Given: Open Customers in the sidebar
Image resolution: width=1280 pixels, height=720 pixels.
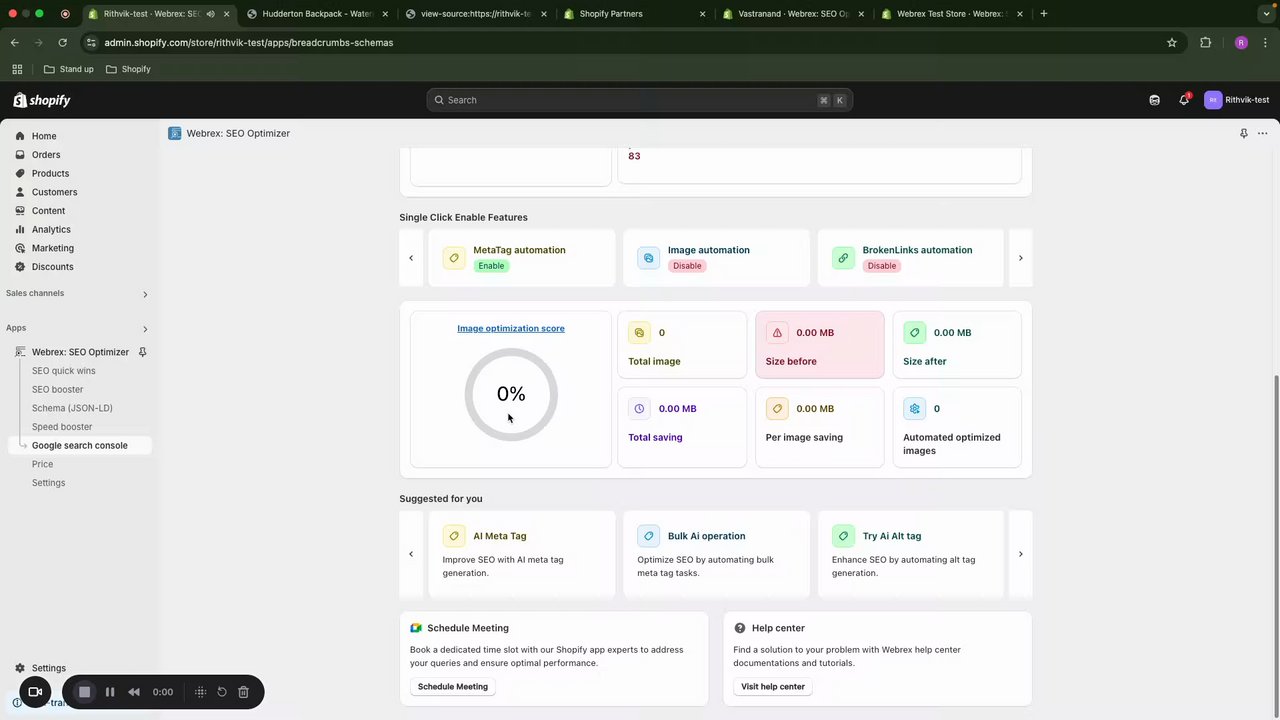Looking at the screenshot, I should pyautogui.click(x=54, y=192).
